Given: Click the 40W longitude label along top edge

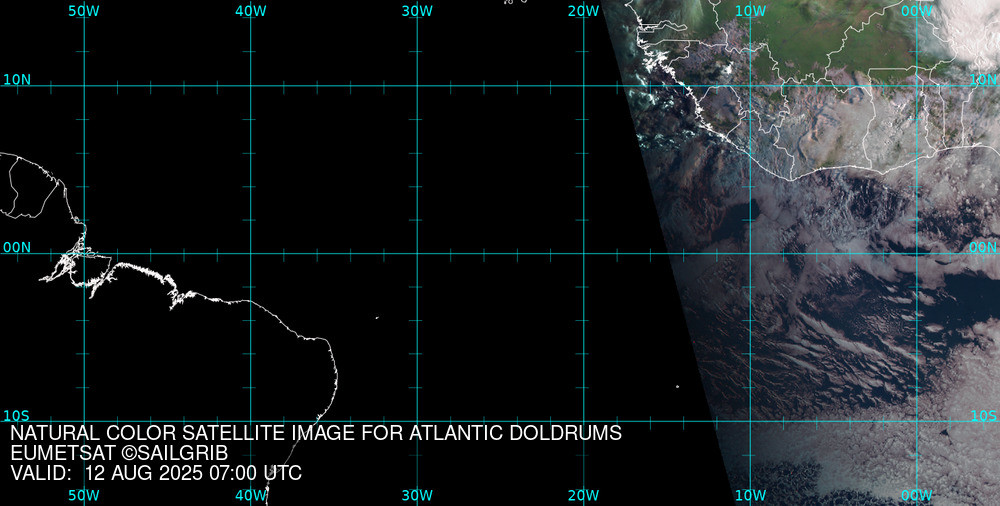Looking at the screenshot, I should tap(251, 11).
